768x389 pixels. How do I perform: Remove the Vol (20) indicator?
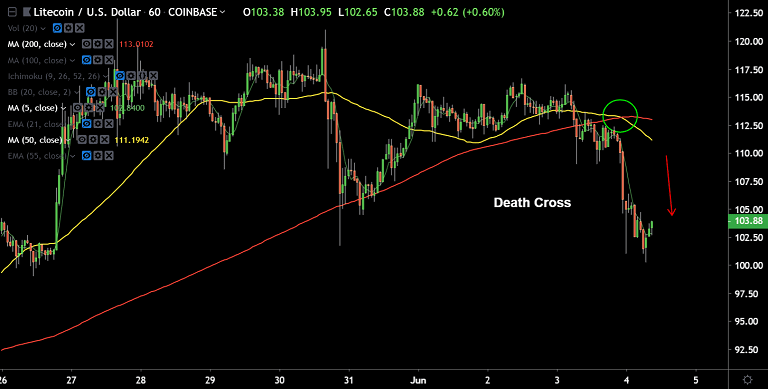tap(80, 28)
